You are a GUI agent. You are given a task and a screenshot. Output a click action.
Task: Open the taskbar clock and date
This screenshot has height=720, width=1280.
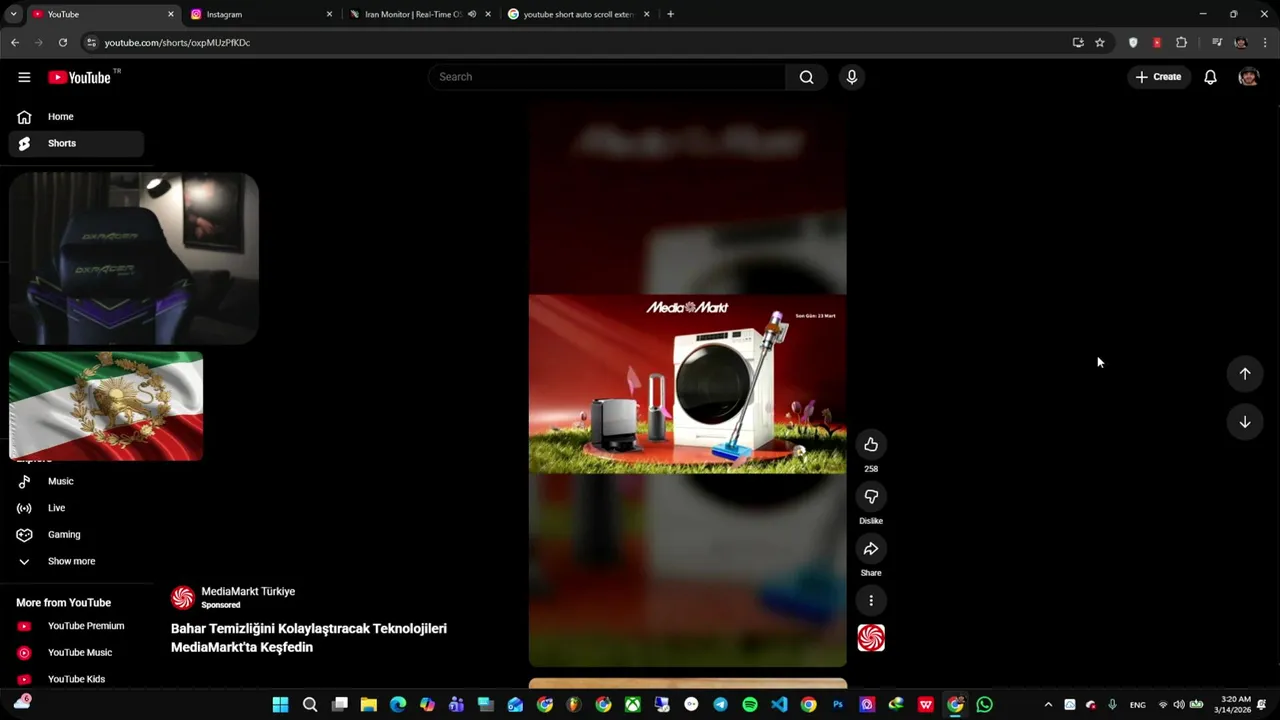pyautogui.click(x=1235, y=705)
